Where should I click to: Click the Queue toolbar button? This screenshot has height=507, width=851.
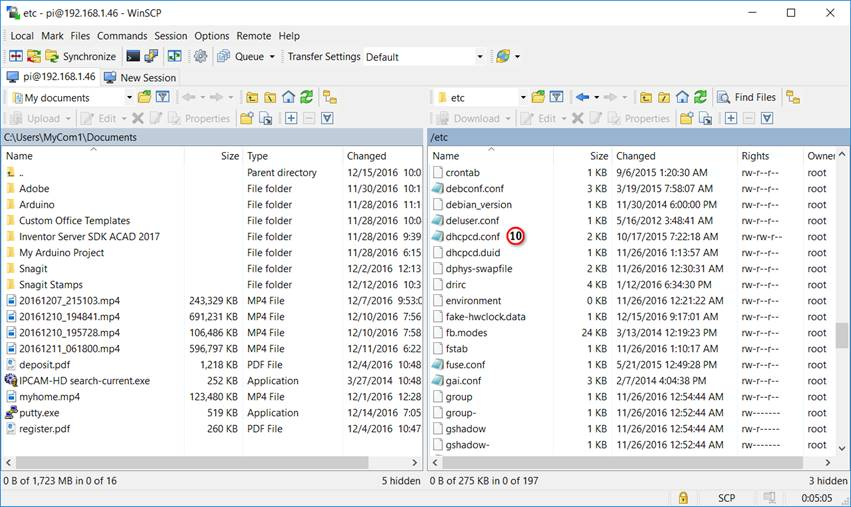click(240, 56)
